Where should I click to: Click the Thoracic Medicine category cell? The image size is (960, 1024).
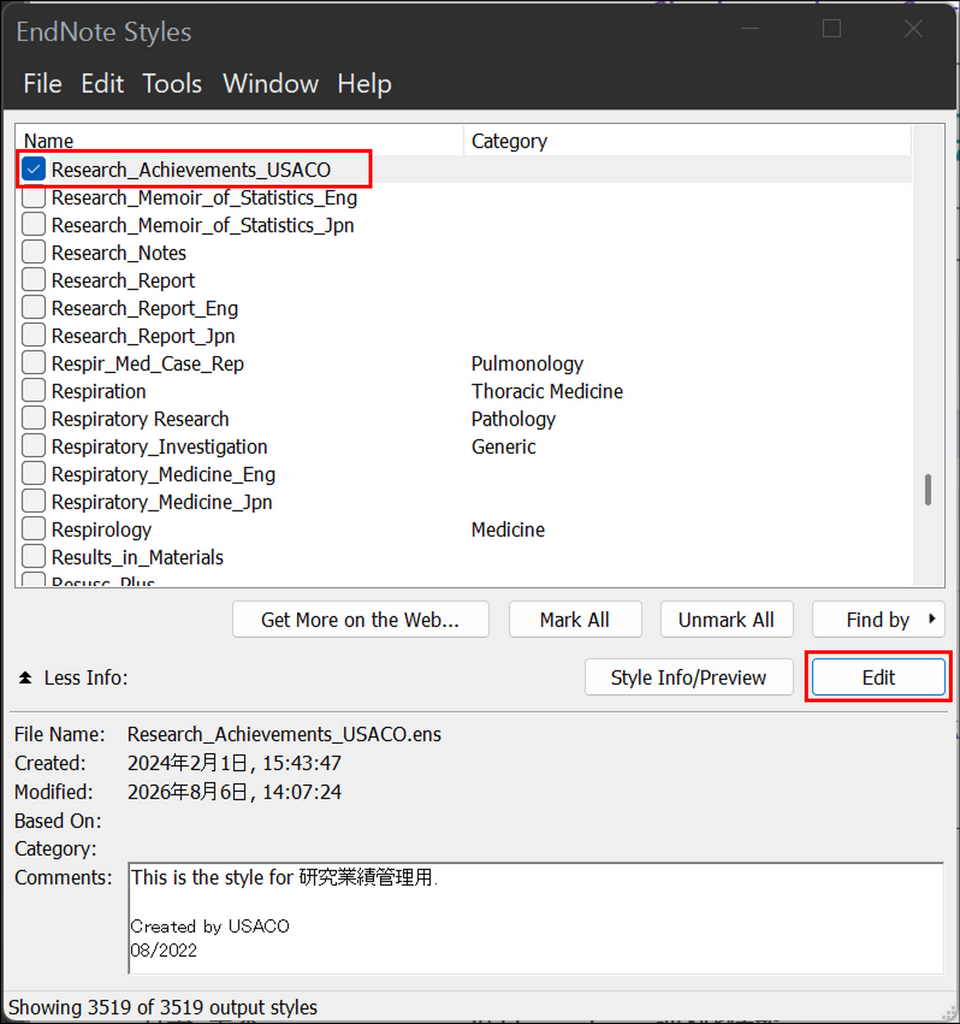(547, 391)
